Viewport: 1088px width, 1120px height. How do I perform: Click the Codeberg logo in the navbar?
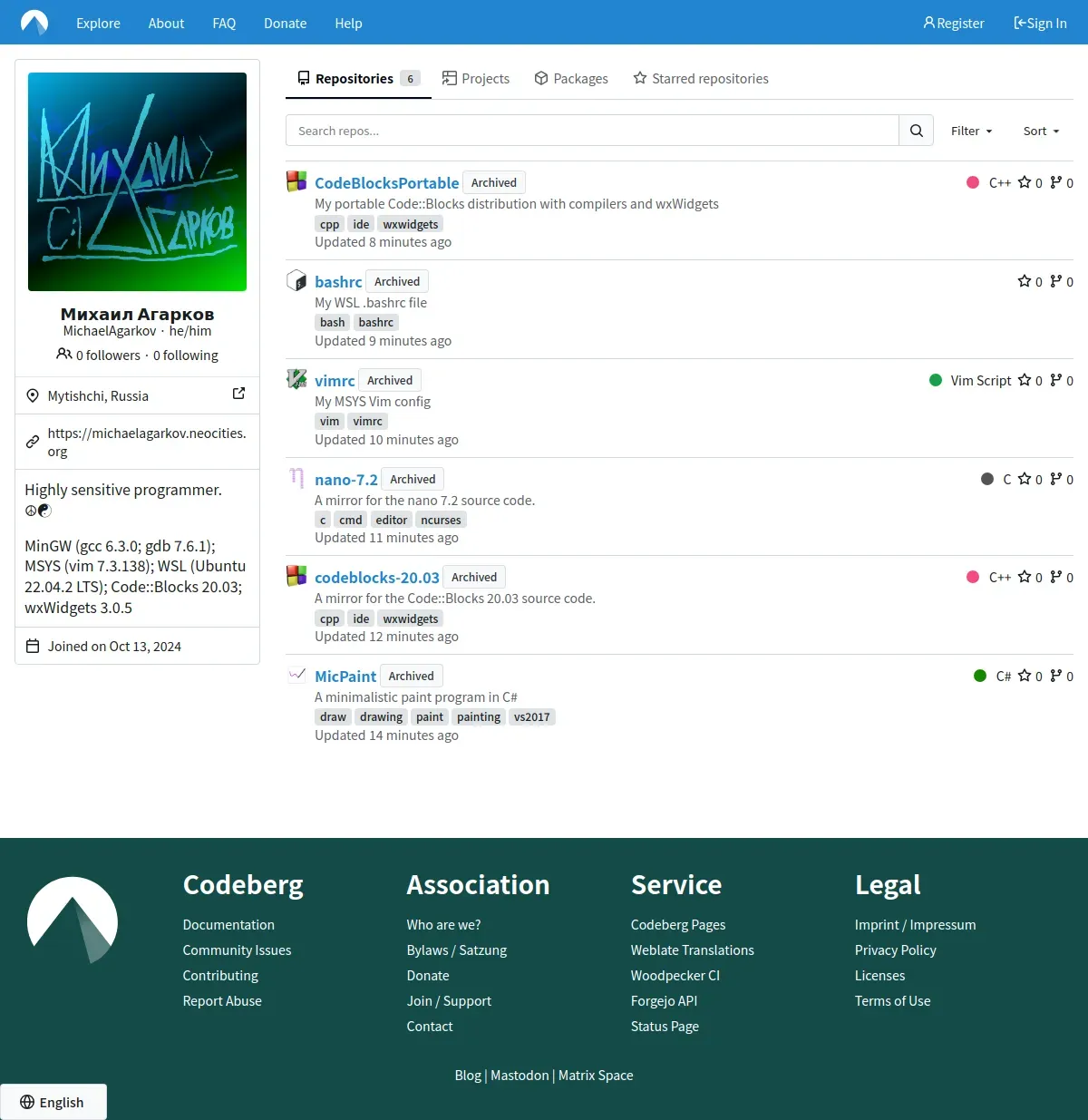point(34,23)
